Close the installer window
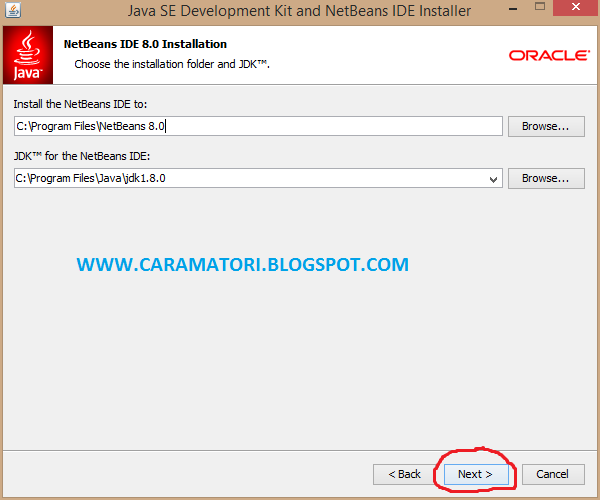600x500 pixels. click(x=576, y=7)
